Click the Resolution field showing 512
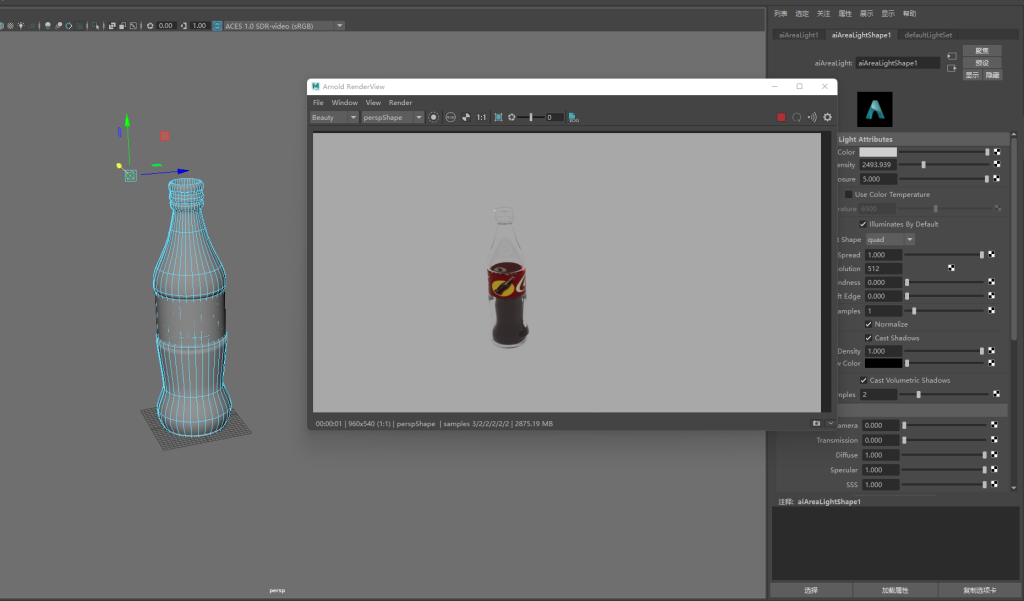 pos(883,268)
